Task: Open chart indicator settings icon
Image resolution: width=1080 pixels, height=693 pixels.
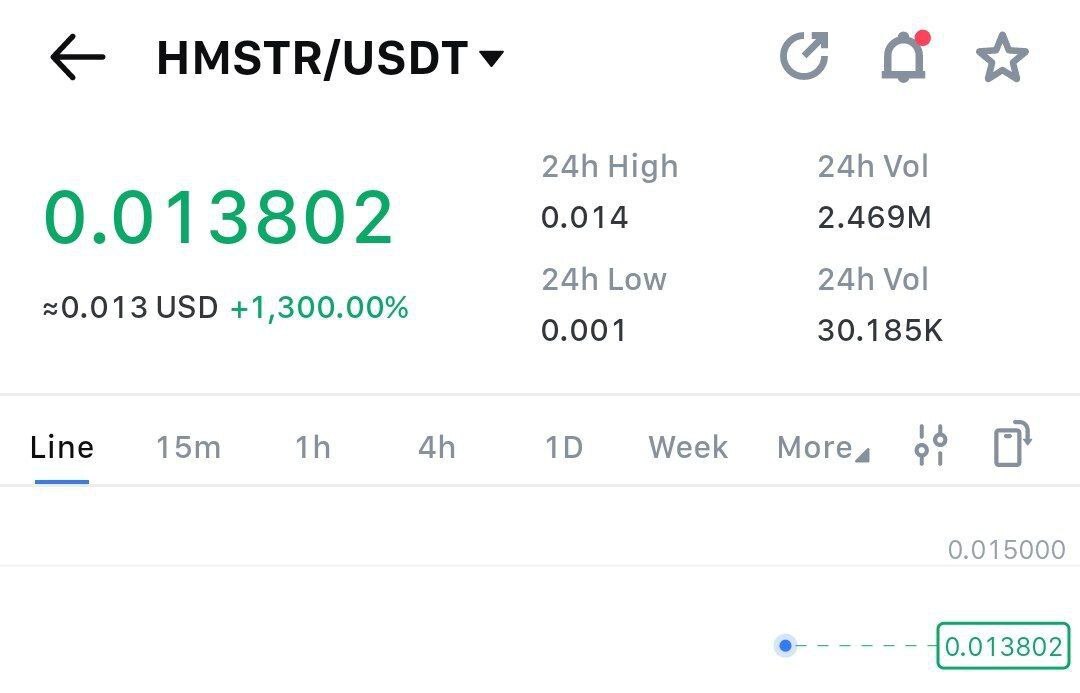Action: click(x=930, y=446)
